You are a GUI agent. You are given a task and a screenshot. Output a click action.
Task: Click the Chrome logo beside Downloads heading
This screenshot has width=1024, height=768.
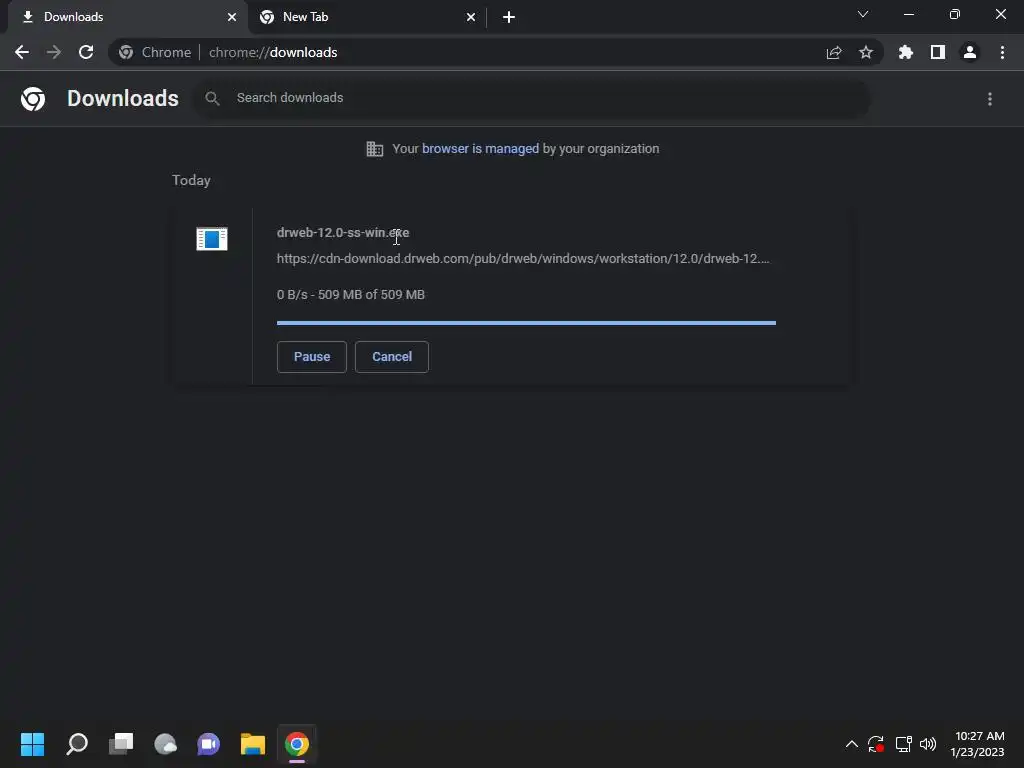pyautogui.click(x=33, y=99)
